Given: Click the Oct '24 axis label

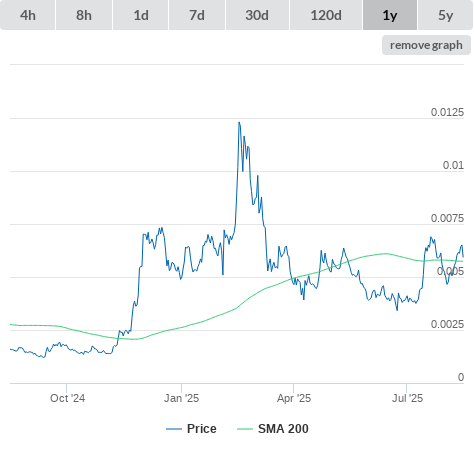Looking at the screenshot, I should (x=67, y=398).
